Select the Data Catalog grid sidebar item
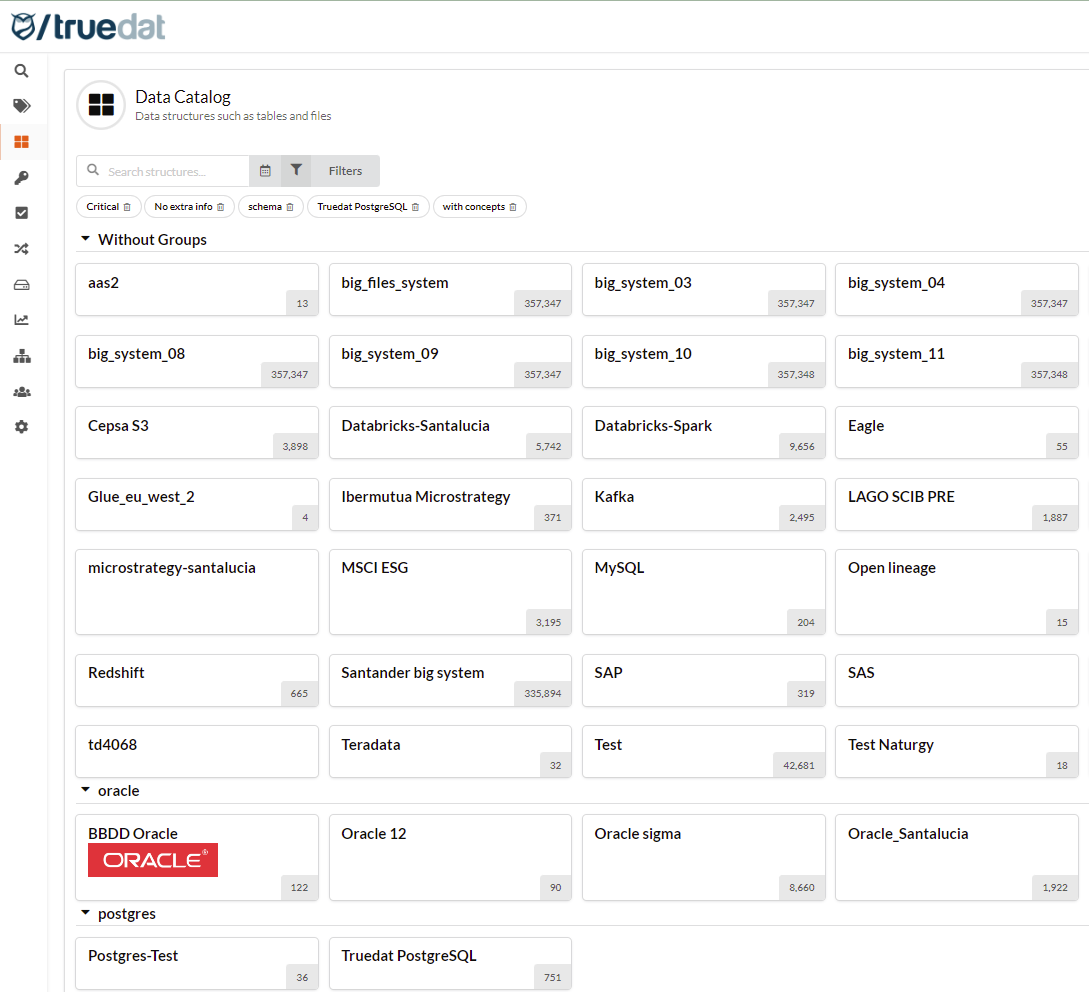Viewport: 1089px width, 992px height. pos(21,142)
